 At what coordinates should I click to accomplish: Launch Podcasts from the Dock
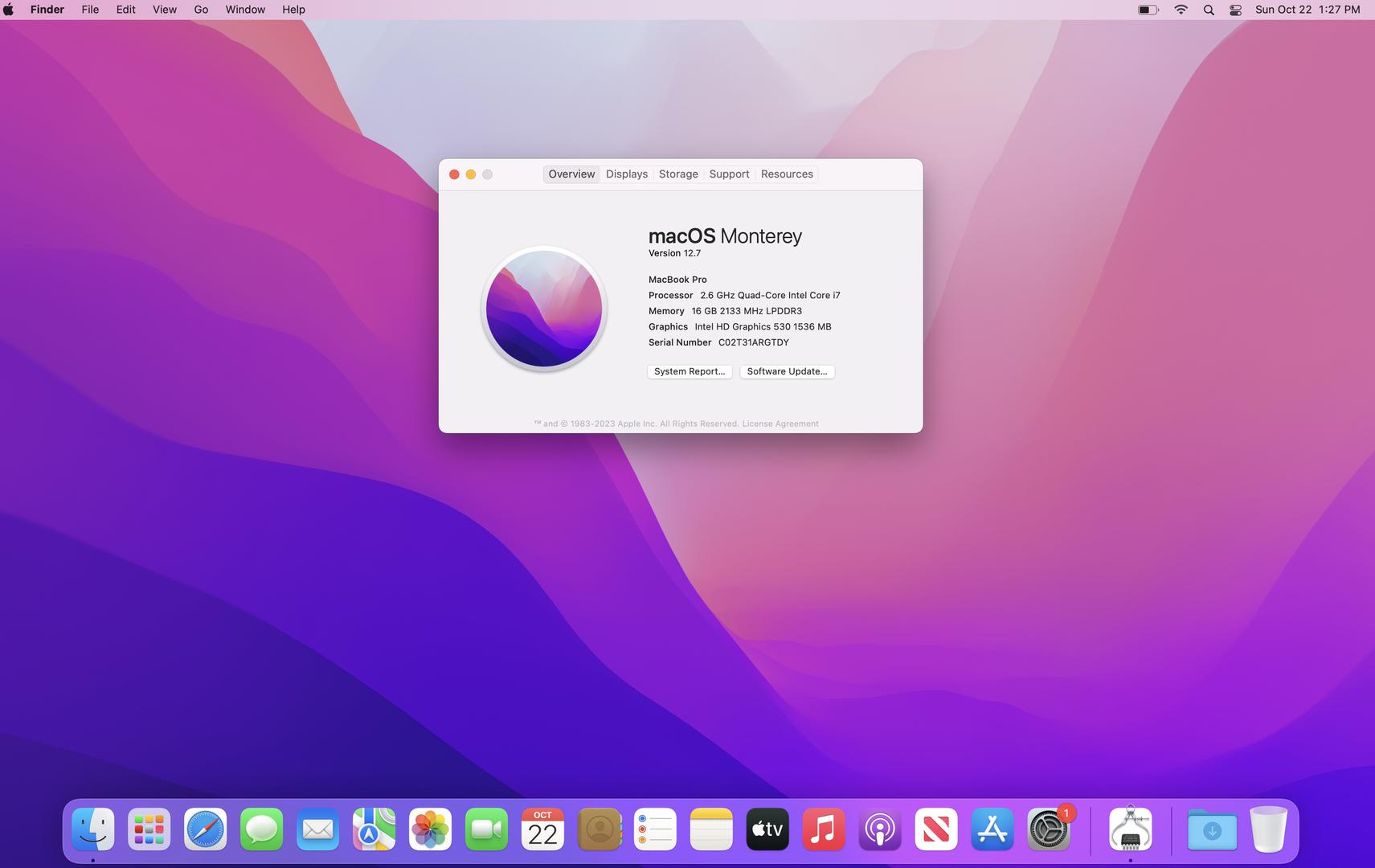(x=881, y=829)
